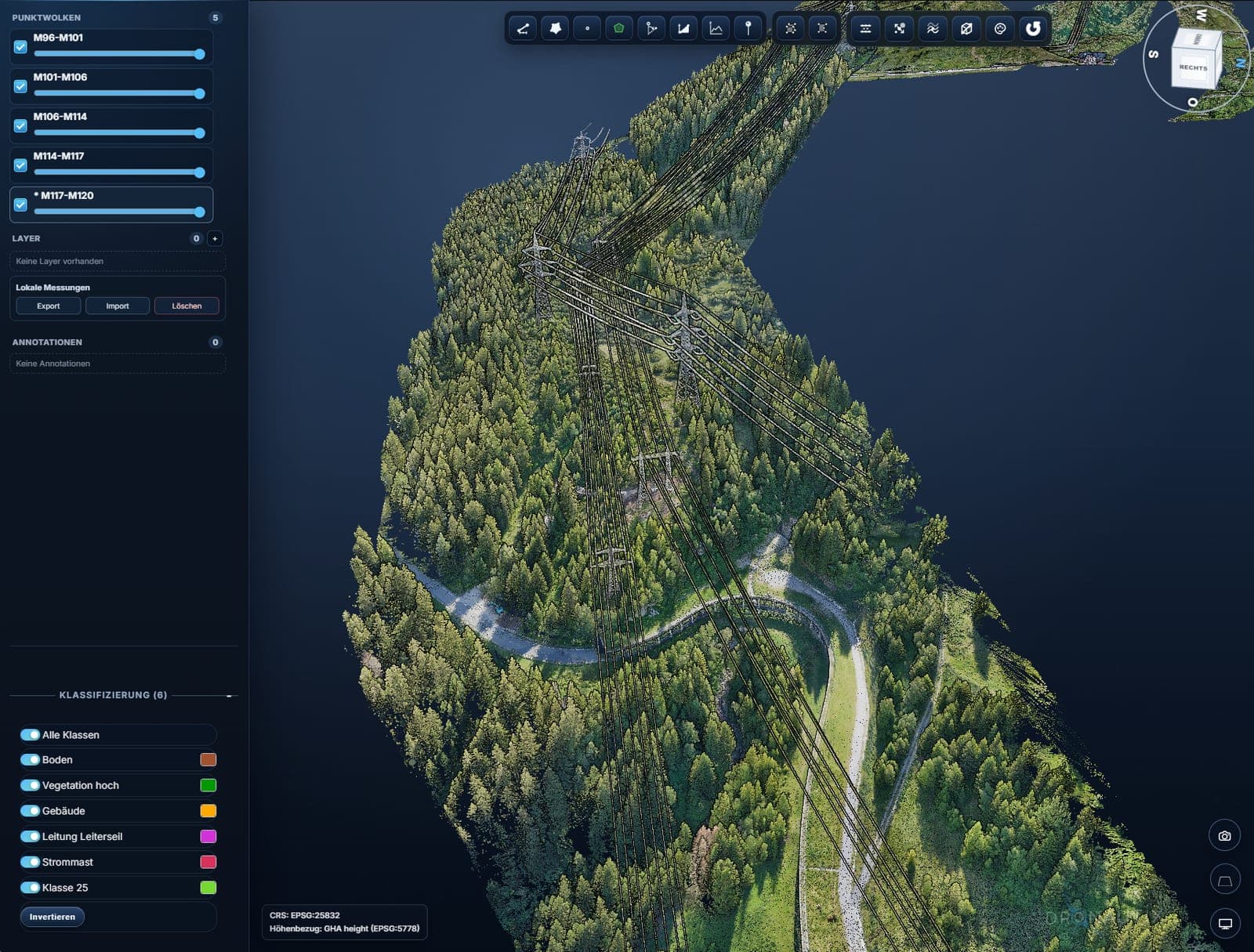Click the M114-M117 opacity slider
This screenshot has height=952, width=1254.
(118, 172)
